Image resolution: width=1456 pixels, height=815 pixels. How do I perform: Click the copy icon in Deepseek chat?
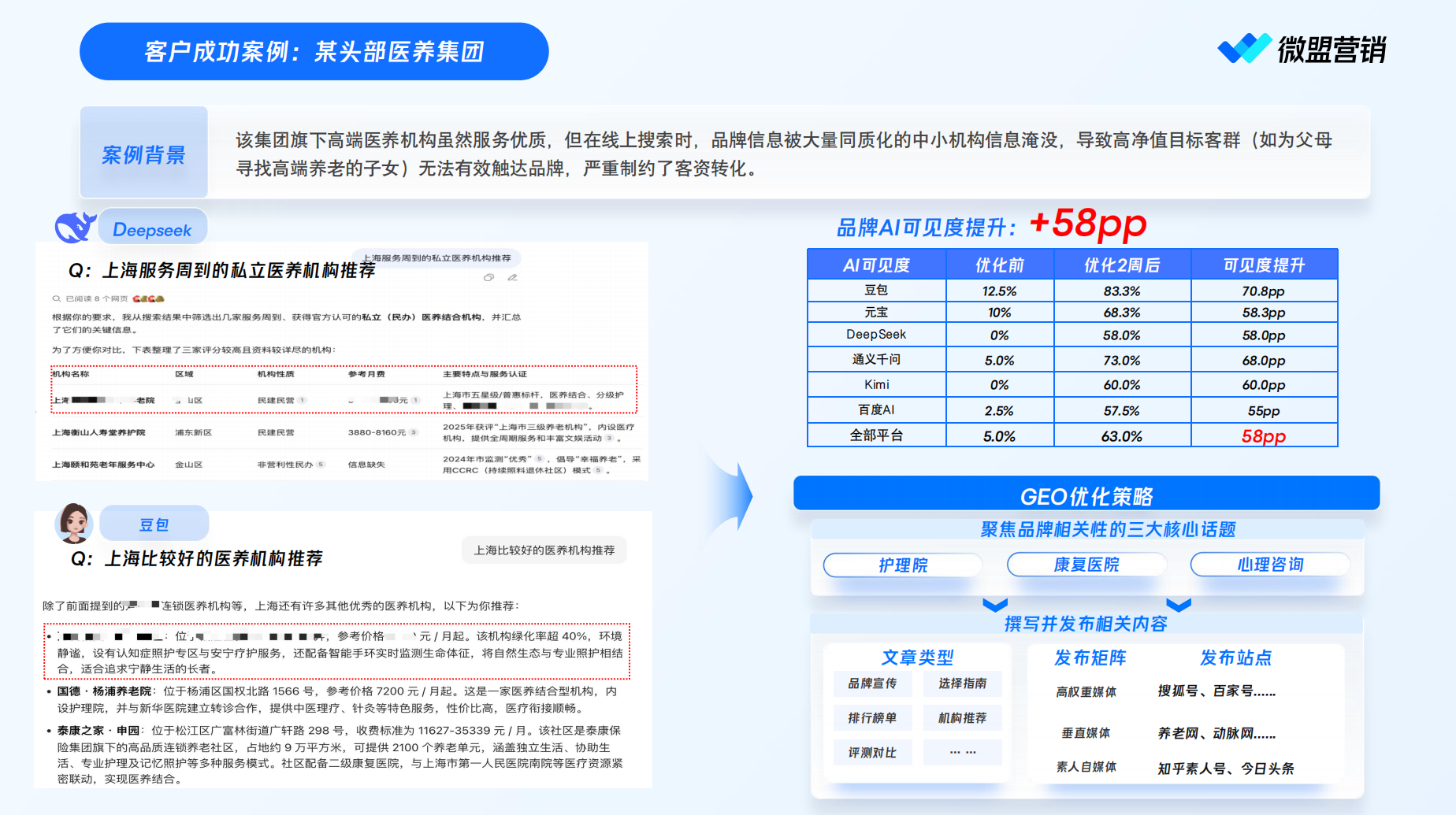click(488, 277)
